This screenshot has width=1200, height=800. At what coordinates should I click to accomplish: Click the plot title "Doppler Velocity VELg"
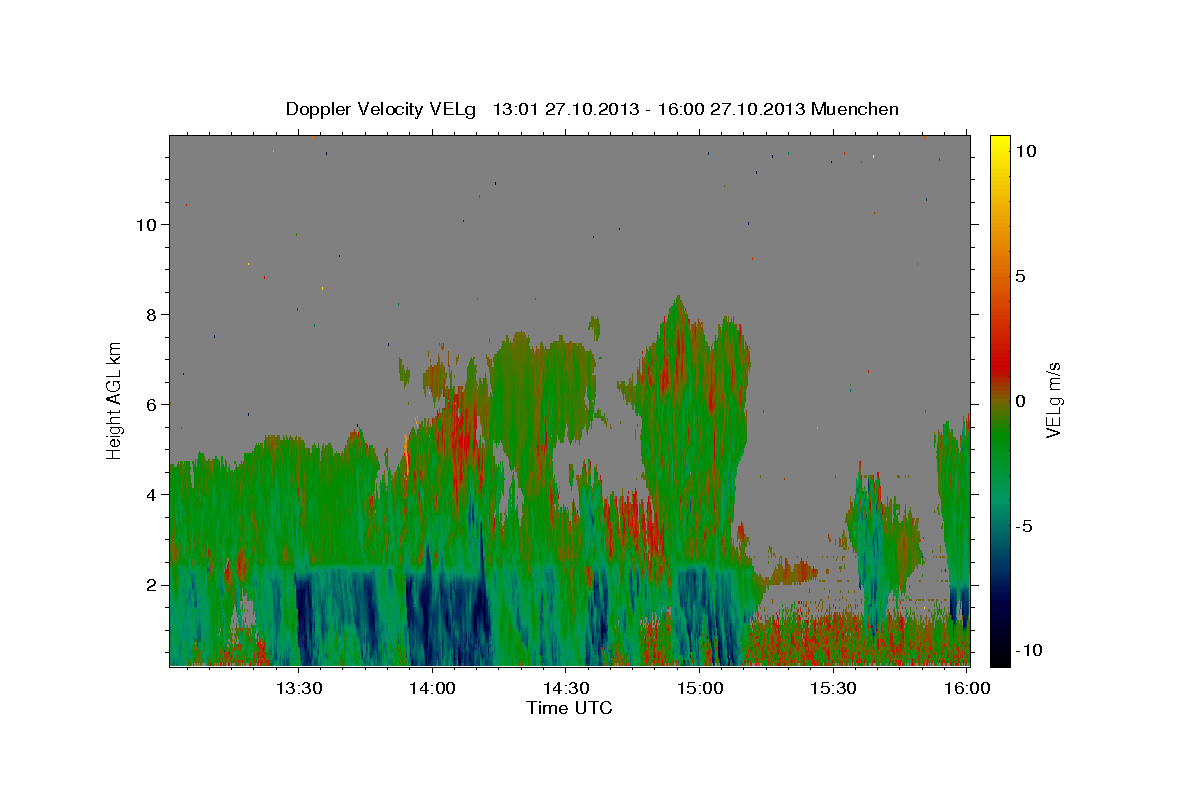coord(380,109)
